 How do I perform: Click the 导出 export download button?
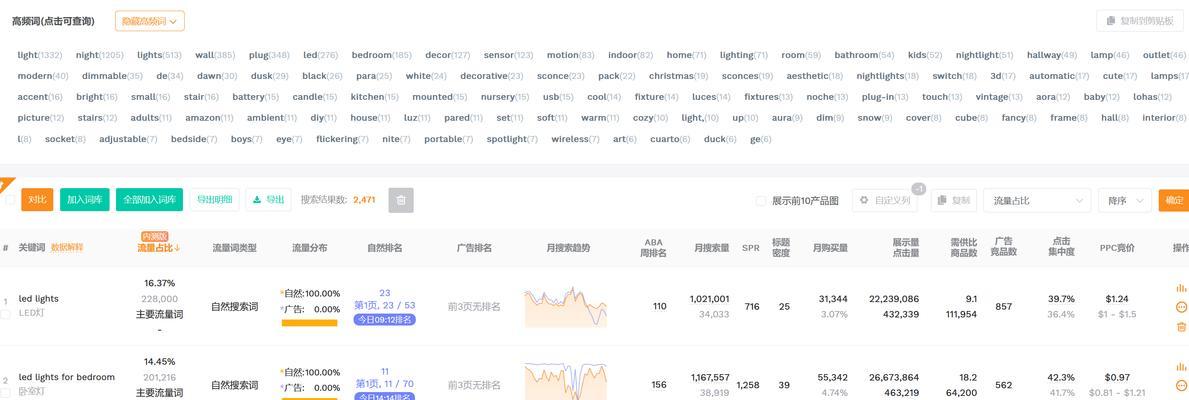pos(268,200)
